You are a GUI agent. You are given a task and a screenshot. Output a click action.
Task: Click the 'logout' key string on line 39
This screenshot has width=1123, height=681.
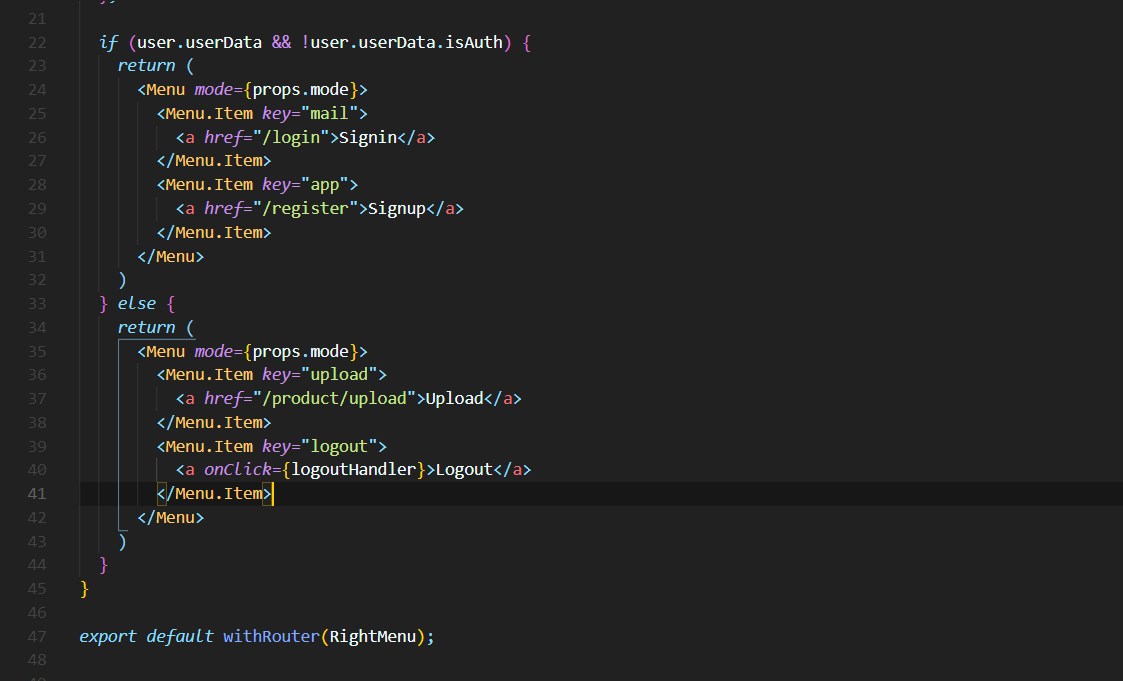(339, 447)
